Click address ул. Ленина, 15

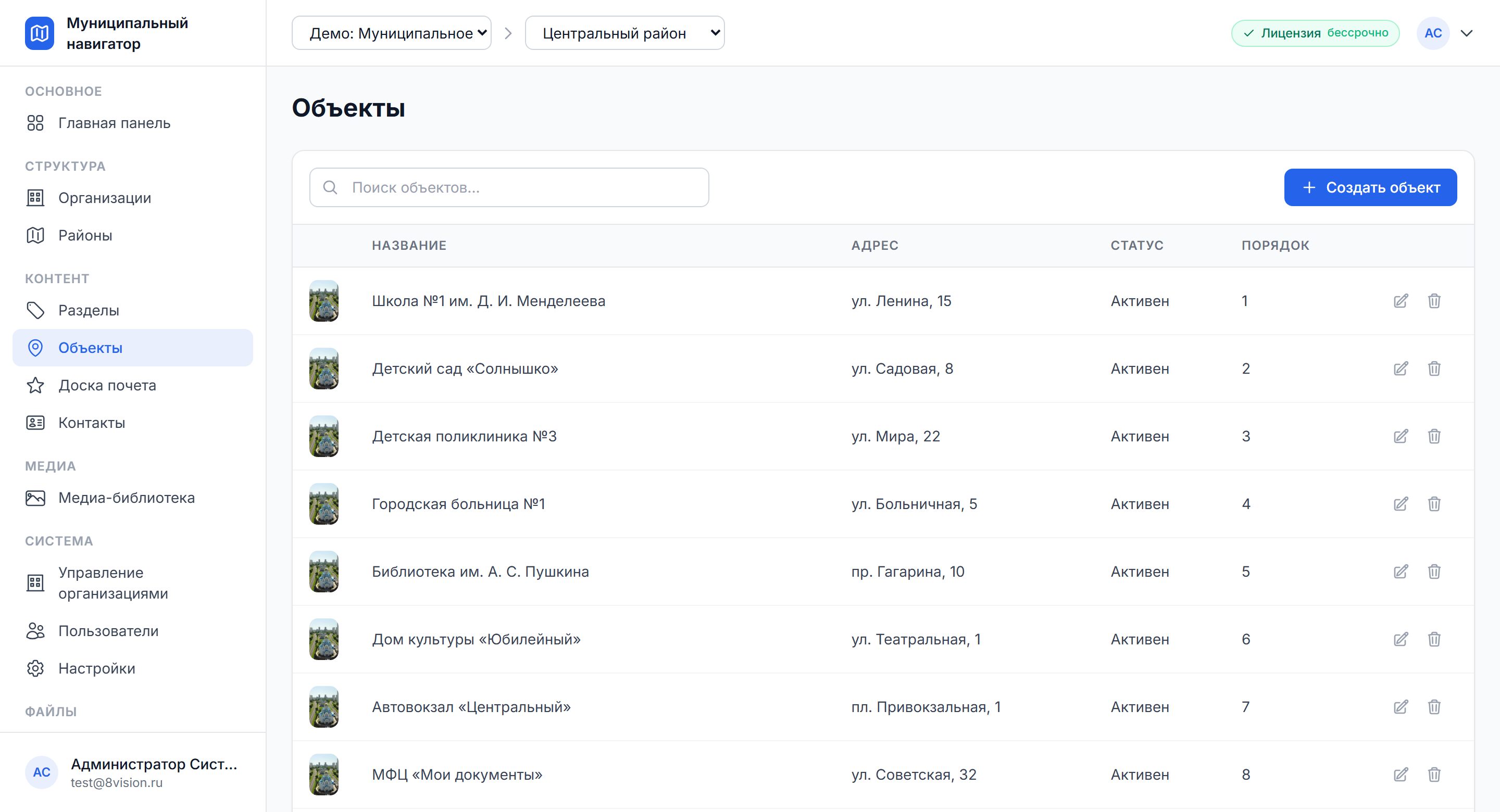(x=901, y=301)
